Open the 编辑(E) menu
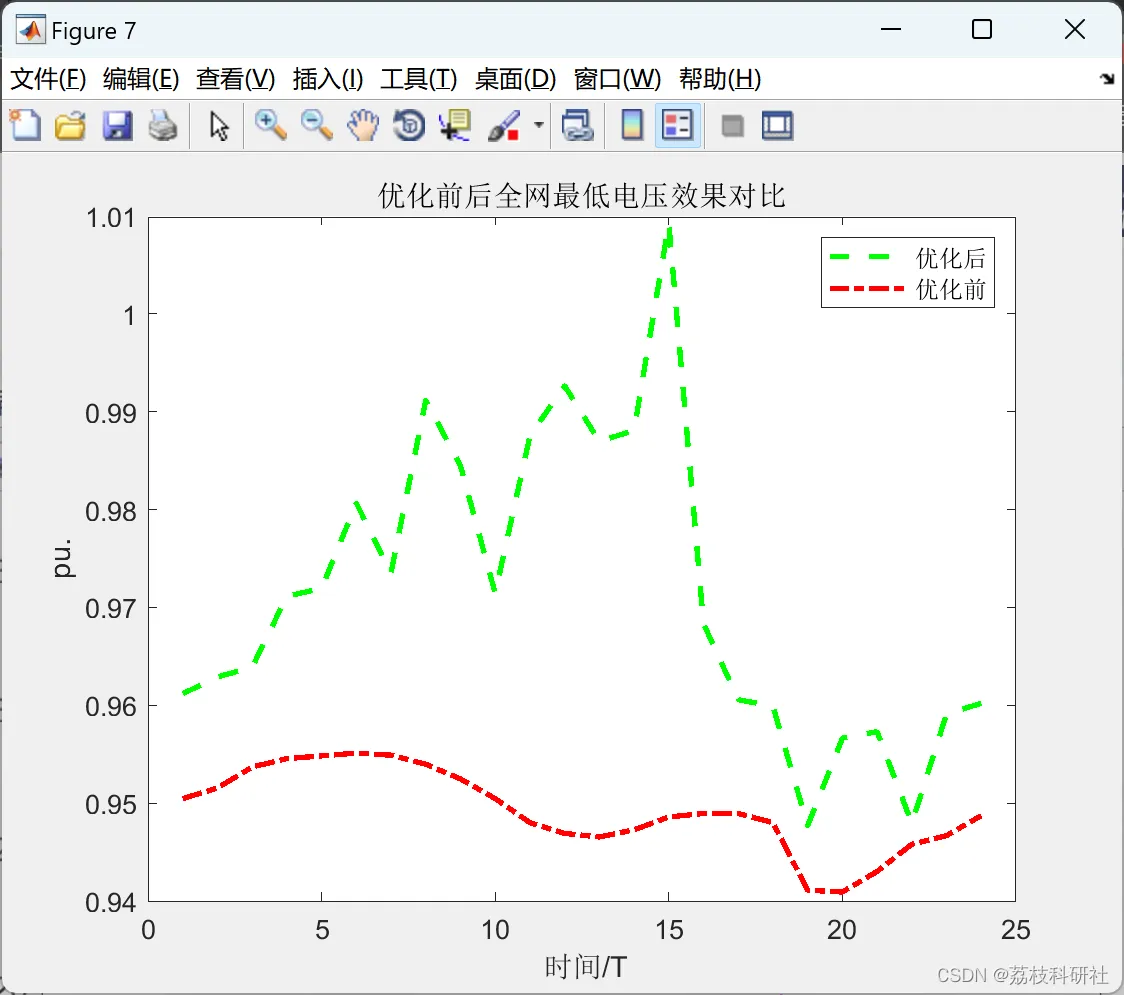This screenshot has height=995, width=1124. pos(140,79)
